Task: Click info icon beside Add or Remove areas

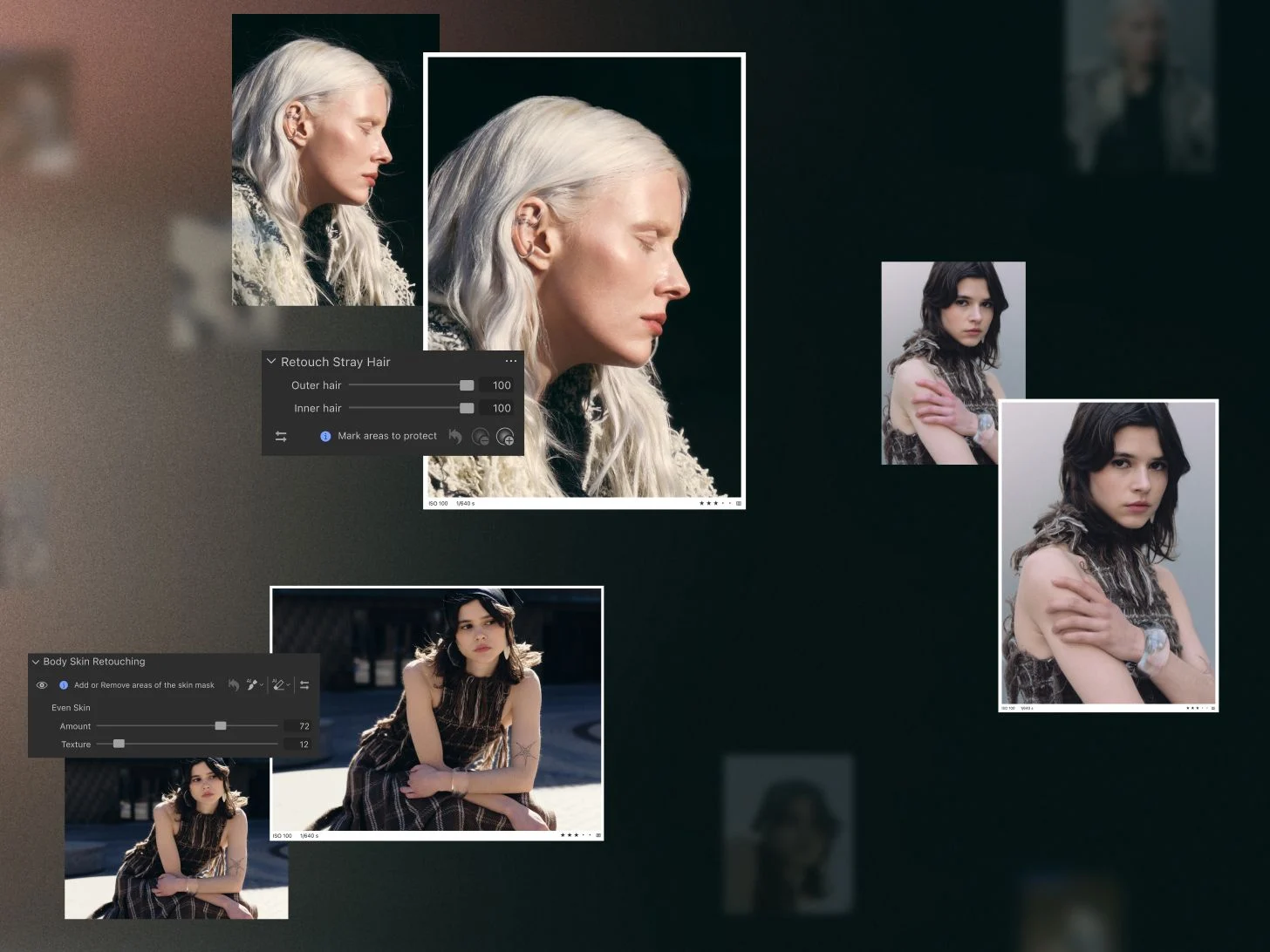Action: (64, 685)
